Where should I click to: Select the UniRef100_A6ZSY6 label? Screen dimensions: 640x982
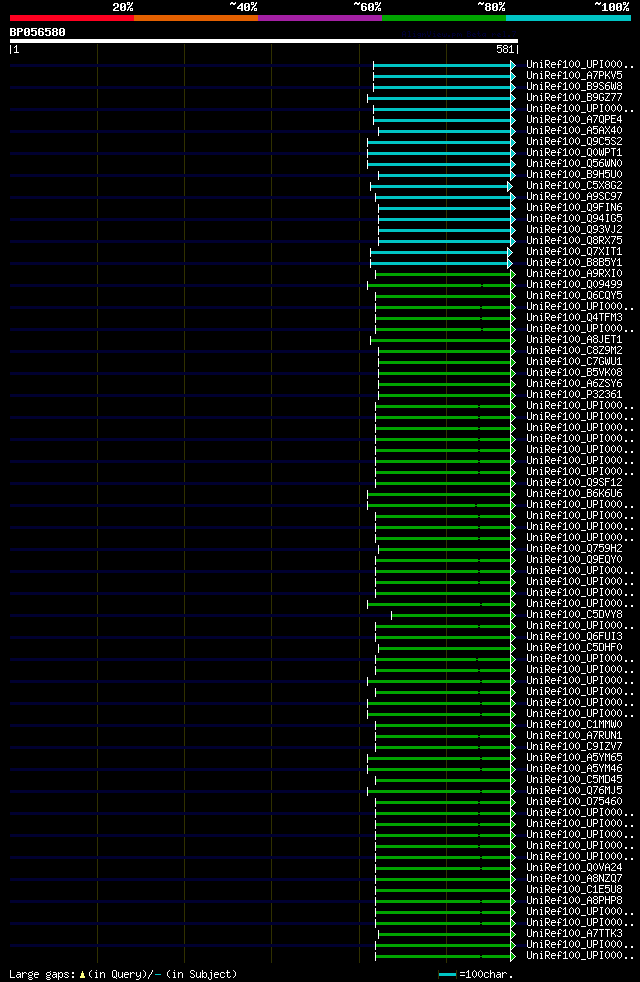(574, 384)
